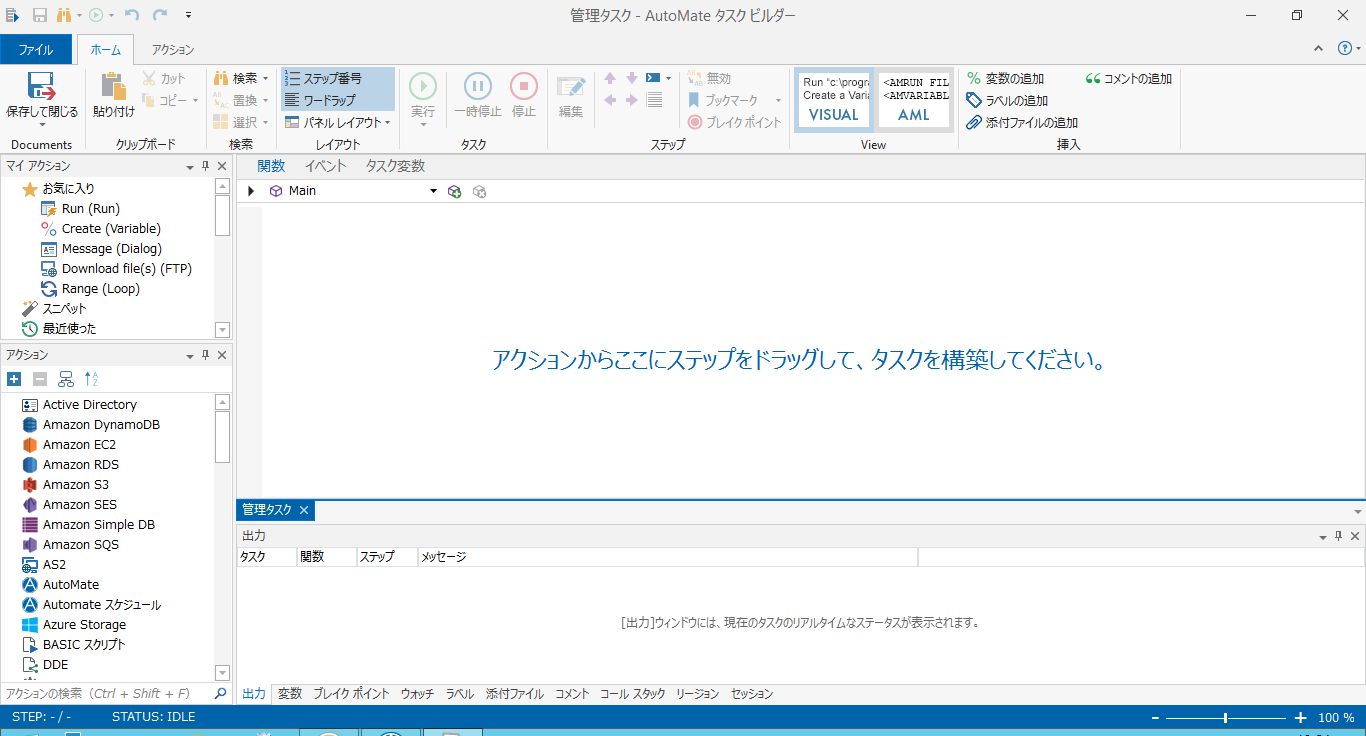
Task: Open the ファイル file tab
Action: coord(36,49)
